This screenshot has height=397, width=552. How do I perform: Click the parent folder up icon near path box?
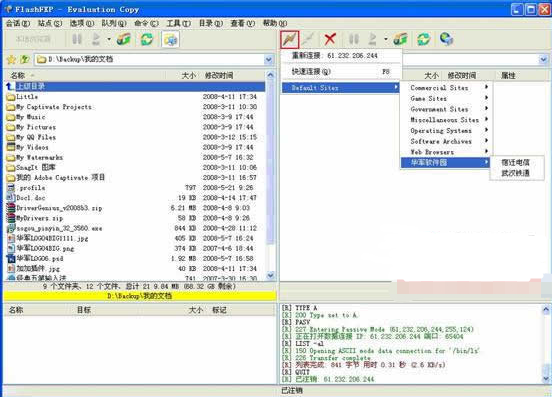24,59
